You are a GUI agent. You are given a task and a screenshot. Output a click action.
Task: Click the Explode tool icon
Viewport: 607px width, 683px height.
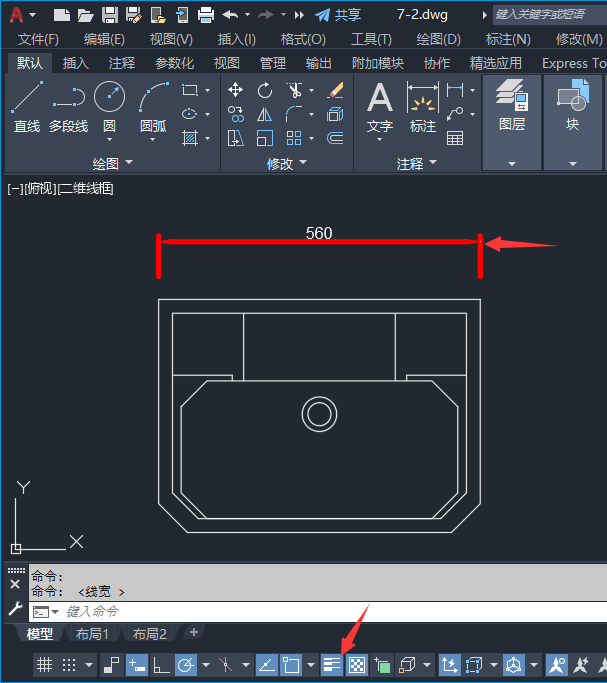click(x=335, y=114)
